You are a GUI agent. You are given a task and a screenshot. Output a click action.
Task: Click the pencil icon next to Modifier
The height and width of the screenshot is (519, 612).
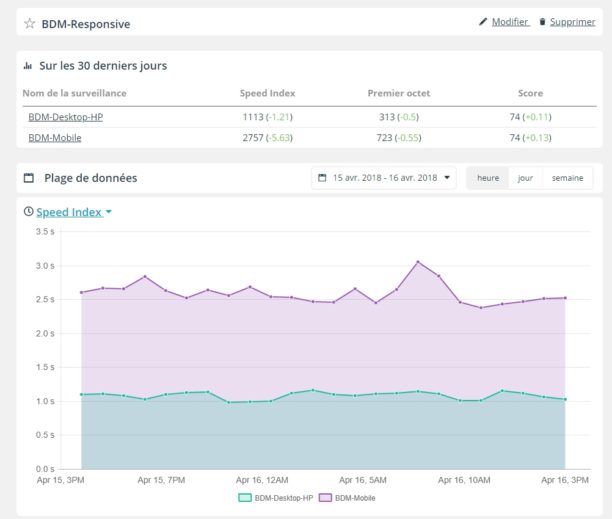[483, 21]
